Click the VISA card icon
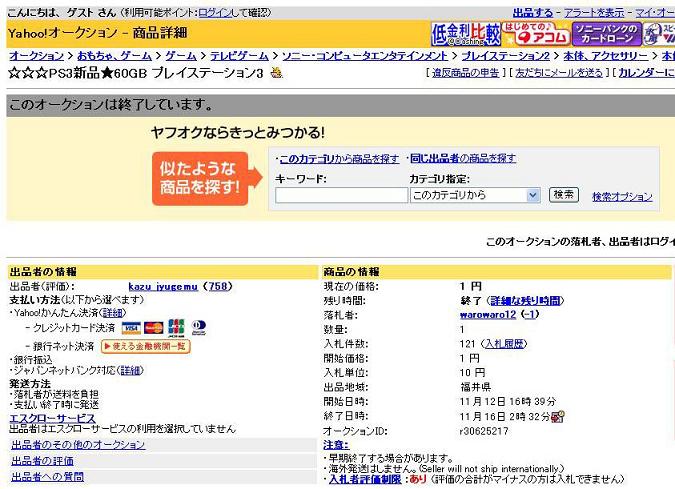This screenshot has width=675, height=489. coord(131,327)
